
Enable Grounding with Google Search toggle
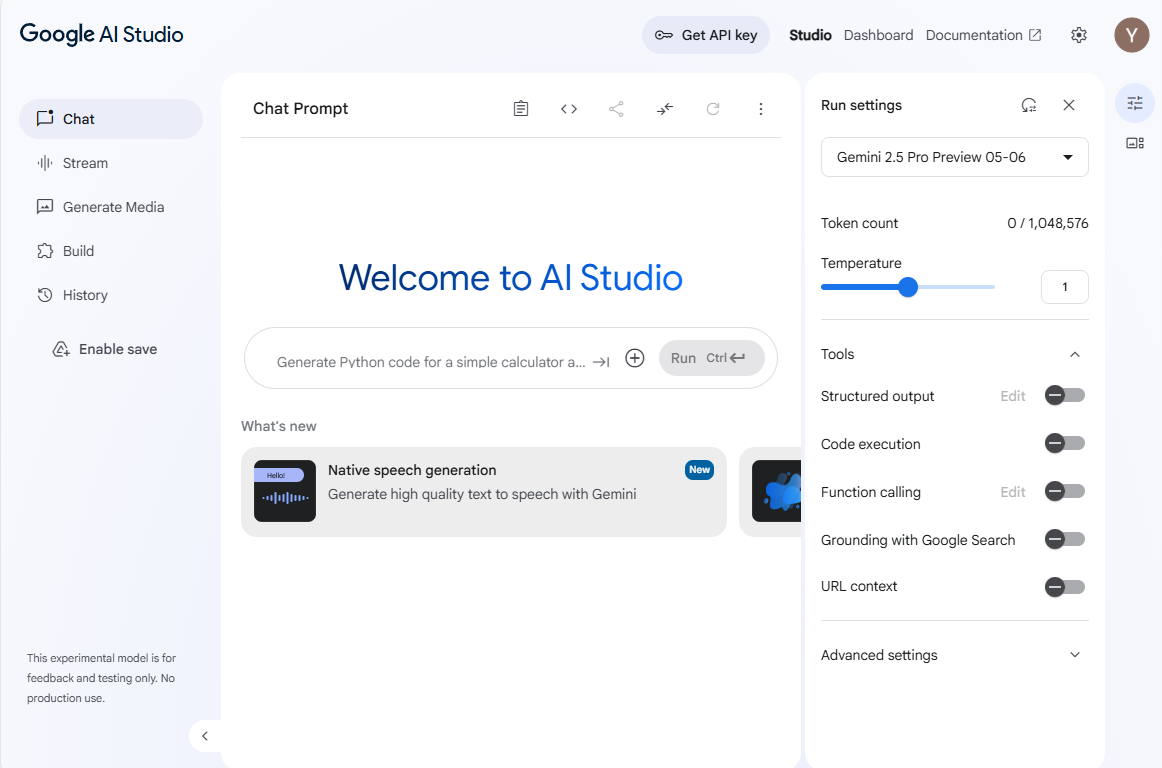point(1065,540)
